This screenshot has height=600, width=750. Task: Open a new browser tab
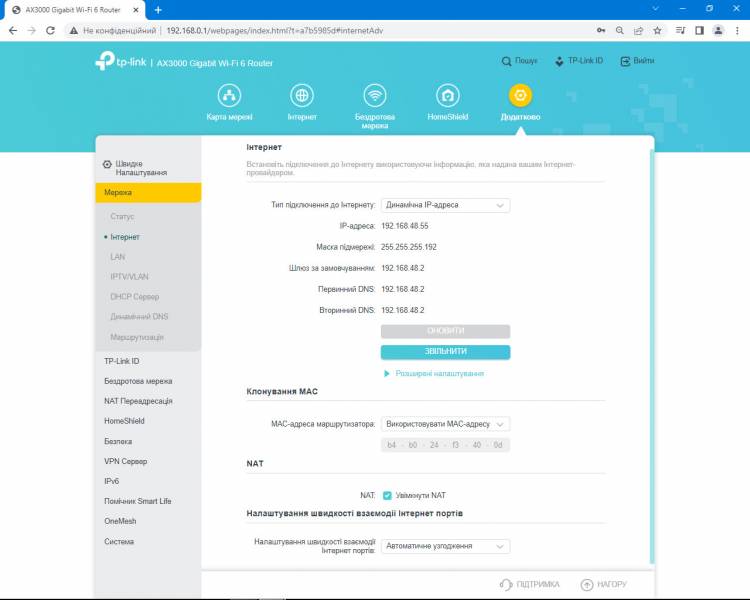coord(158,10)
